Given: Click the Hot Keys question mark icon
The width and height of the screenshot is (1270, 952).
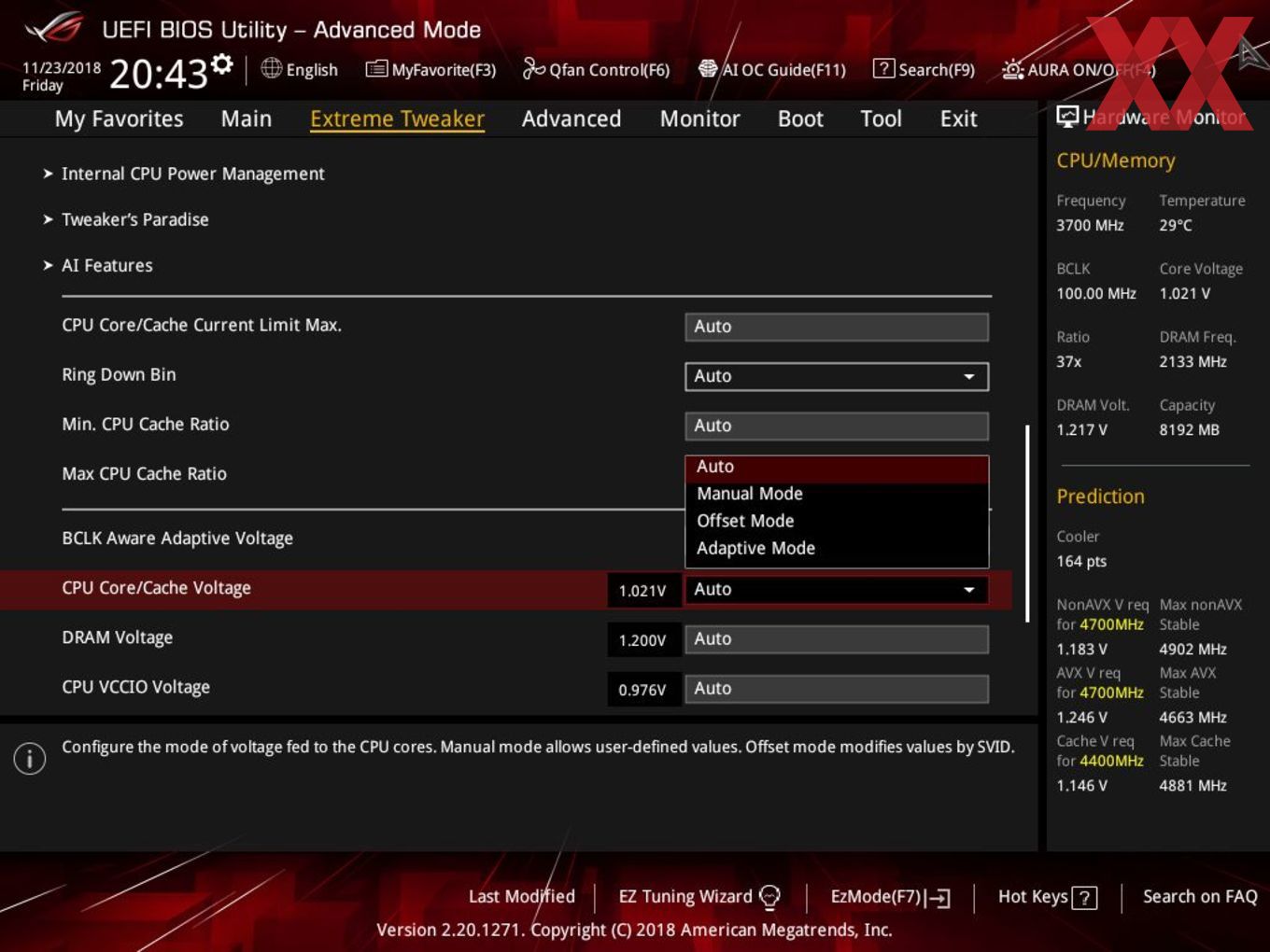Looking at the screenshot, I should click(1084, 898).
